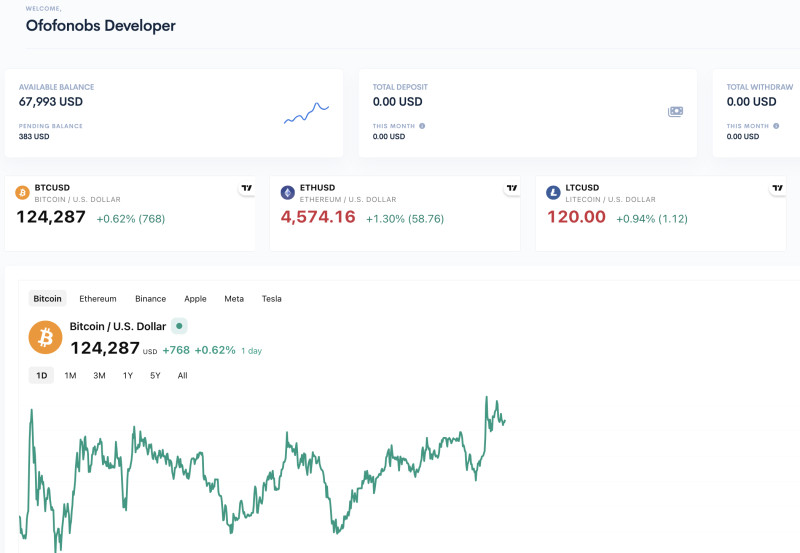The image size is (800, 553).
Task: Click the cash icon in Total Deposit card
Action: pyautogui.click(x=676, y=112)
